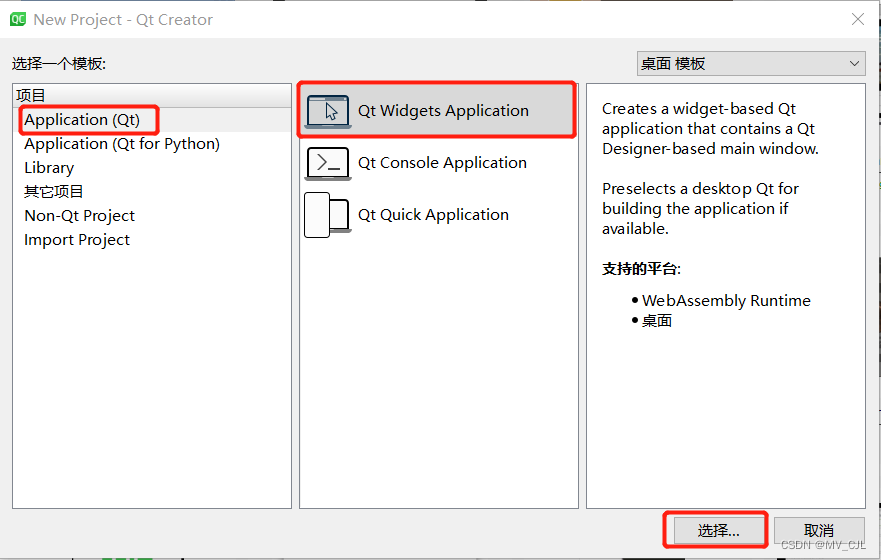881x560 pixels.
Task: Click the 选择一个模板 label
Action: point(59,63)
